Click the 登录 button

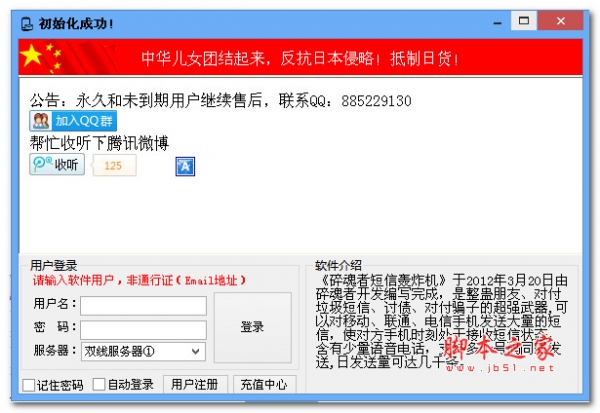coord(253,328)
